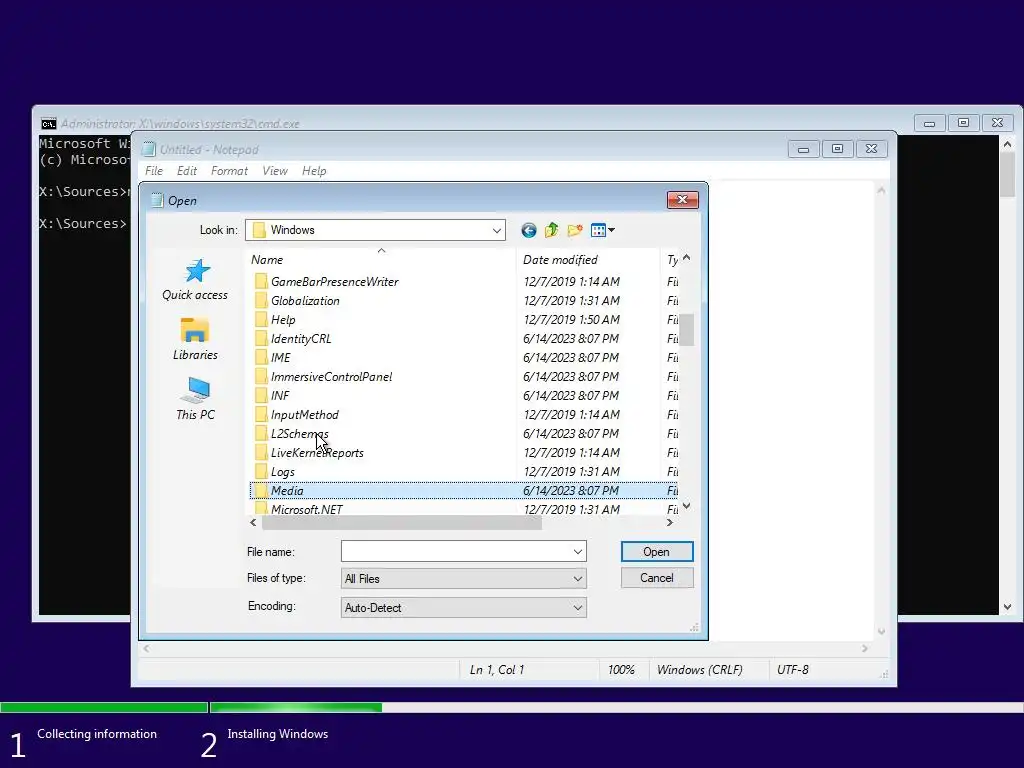Select the GameBarPresenceWriter folder icon
This screenshot has width=1024, height=768.
[261, 281]
